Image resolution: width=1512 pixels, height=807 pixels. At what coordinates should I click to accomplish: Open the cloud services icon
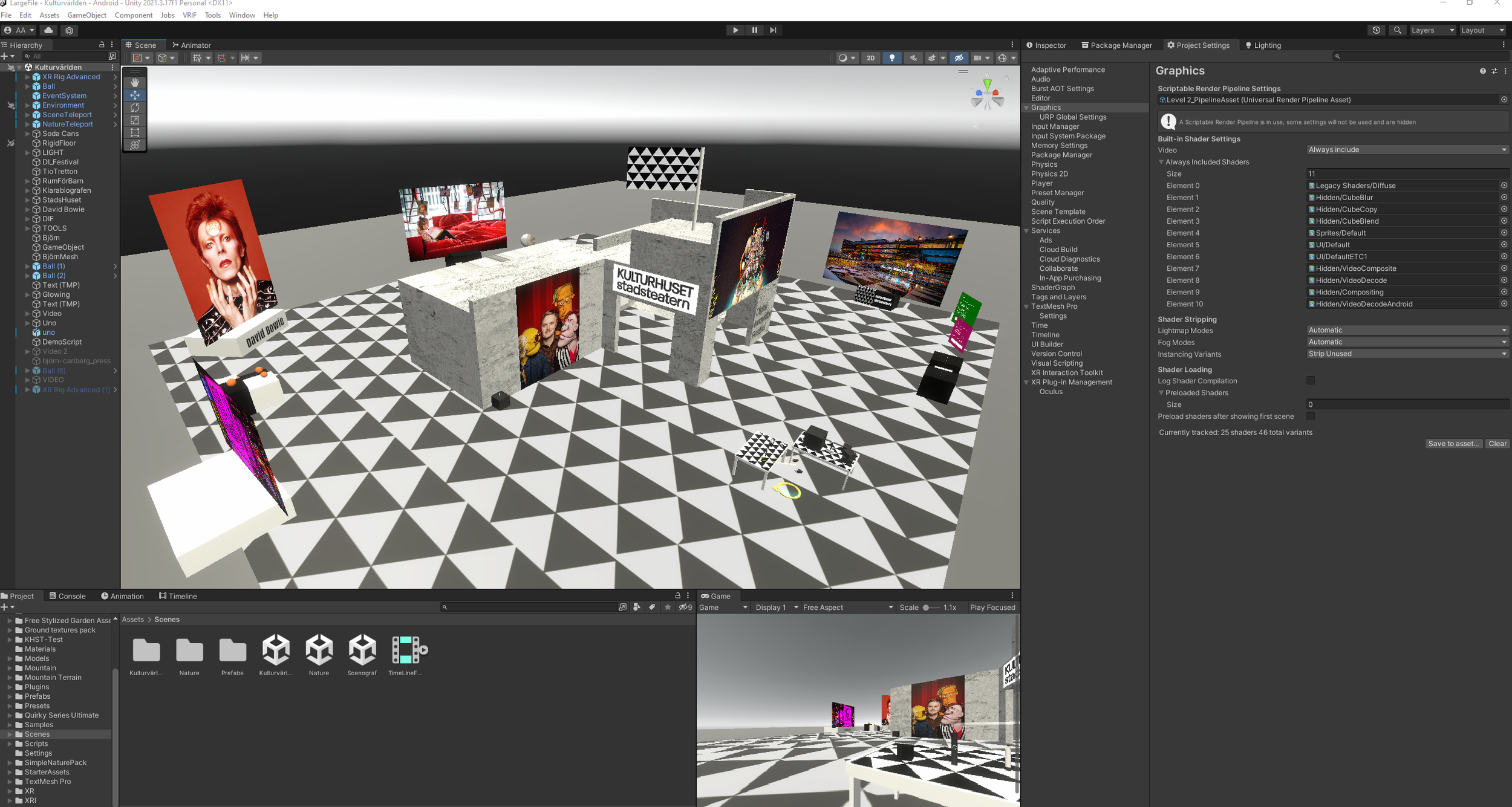point(49,30)
